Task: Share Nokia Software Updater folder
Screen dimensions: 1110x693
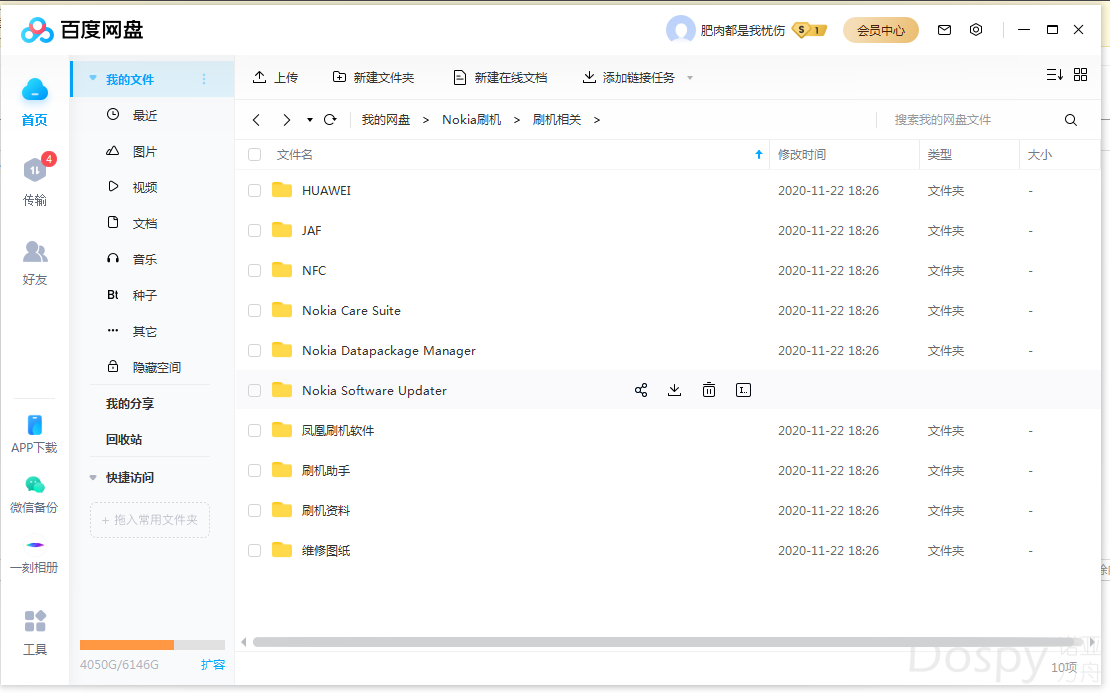Action: pos(641,390)
